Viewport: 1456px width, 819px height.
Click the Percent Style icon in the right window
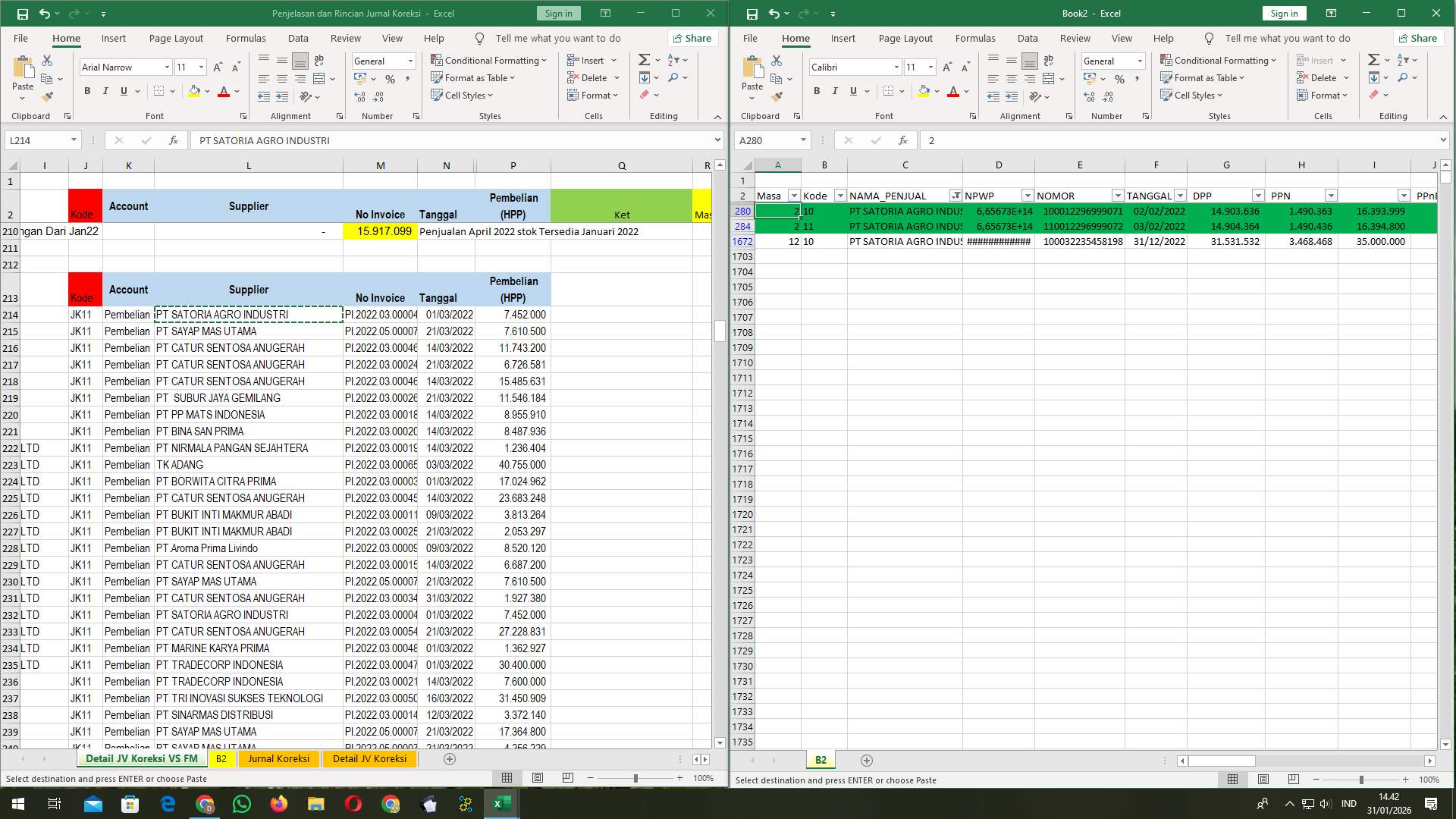[1120, 77]
